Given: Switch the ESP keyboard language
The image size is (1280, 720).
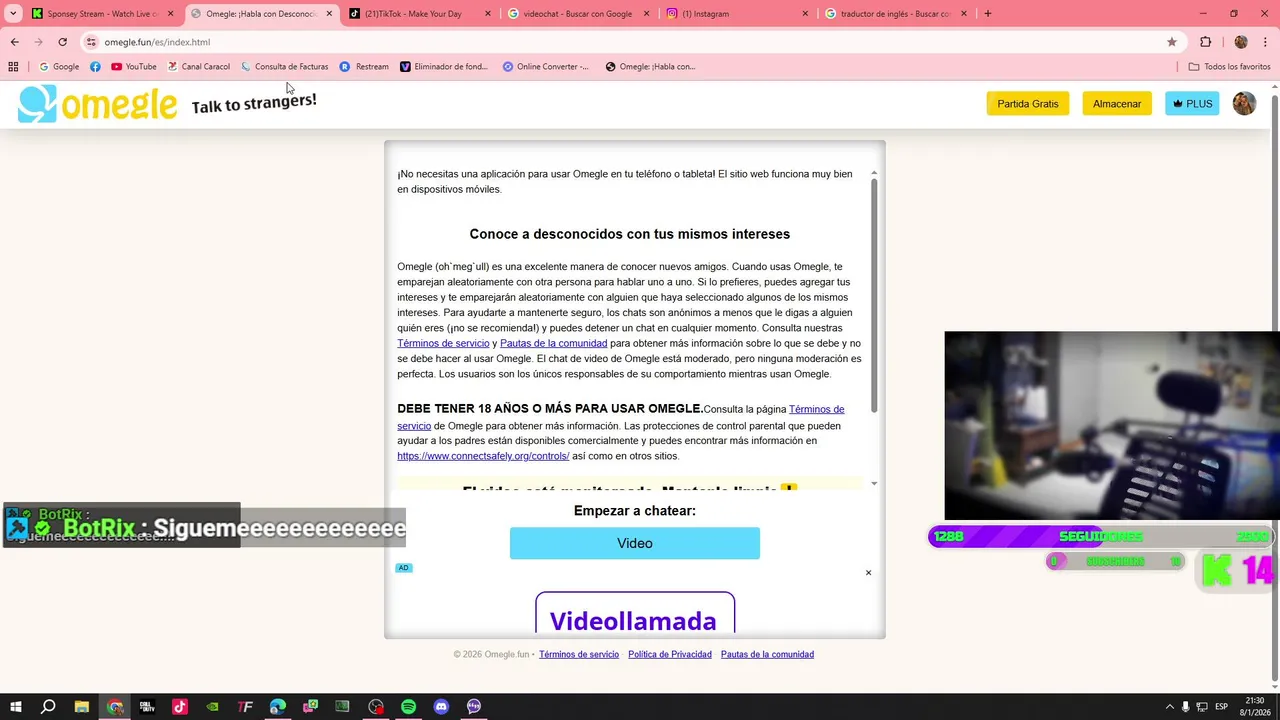Looking at the screenshot, I should coord(1221,707).
